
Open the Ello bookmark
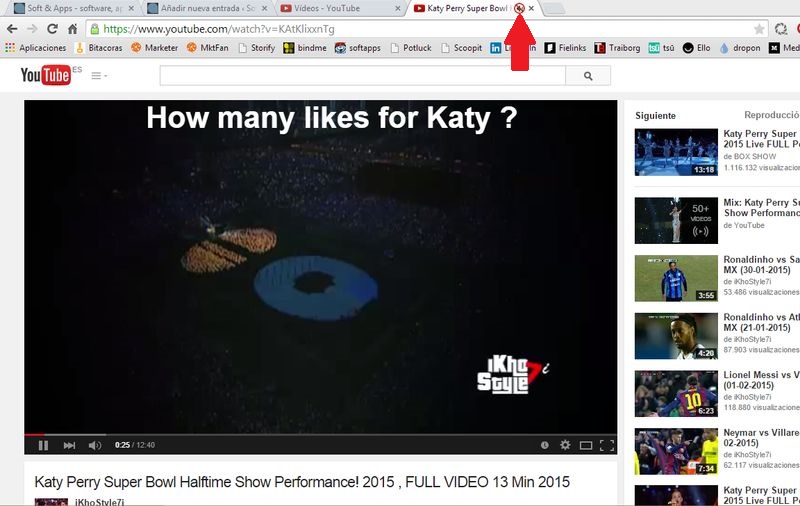coord(696,47)
